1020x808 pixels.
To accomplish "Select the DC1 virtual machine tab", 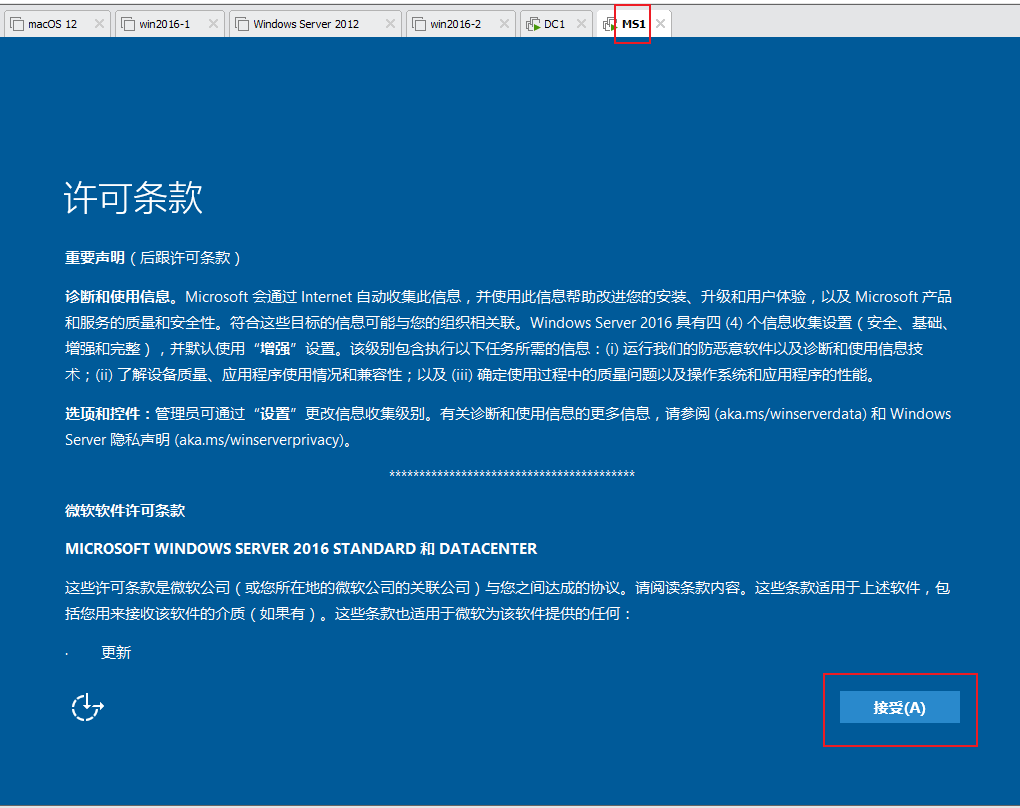I will tap(556, 24).
